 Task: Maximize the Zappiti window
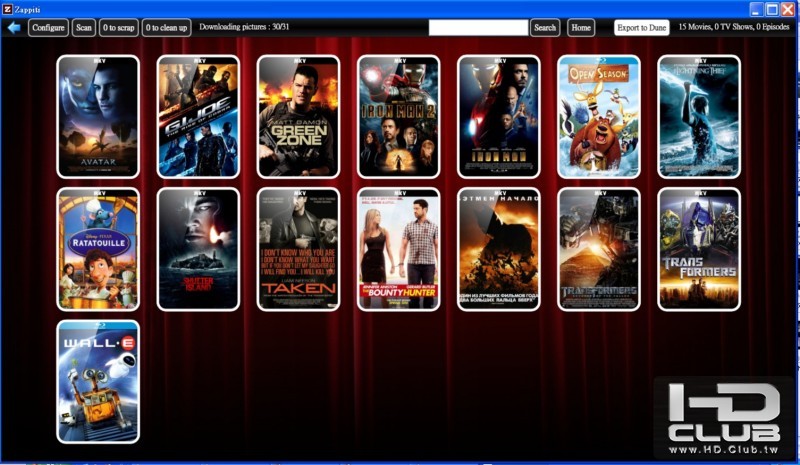tap(772, 9)
